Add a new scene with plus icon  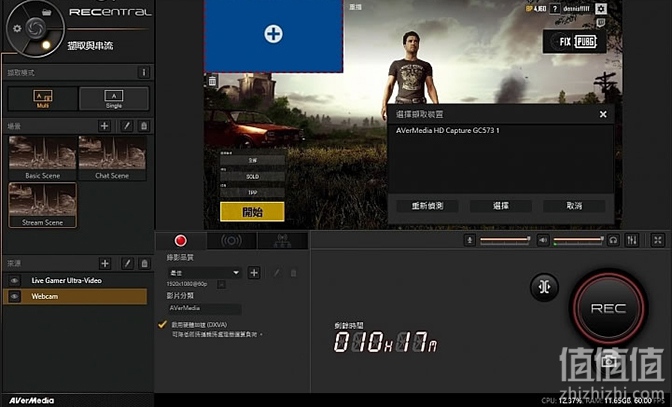[104, 126]
